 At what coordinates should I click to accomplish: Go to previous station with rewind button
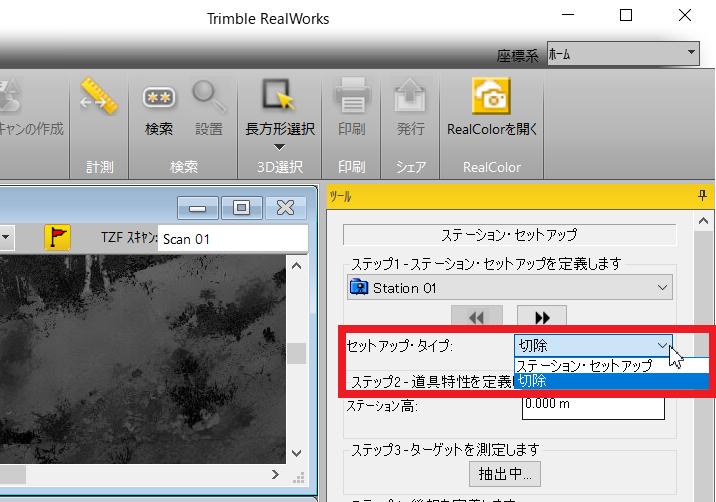coord(477,317)
